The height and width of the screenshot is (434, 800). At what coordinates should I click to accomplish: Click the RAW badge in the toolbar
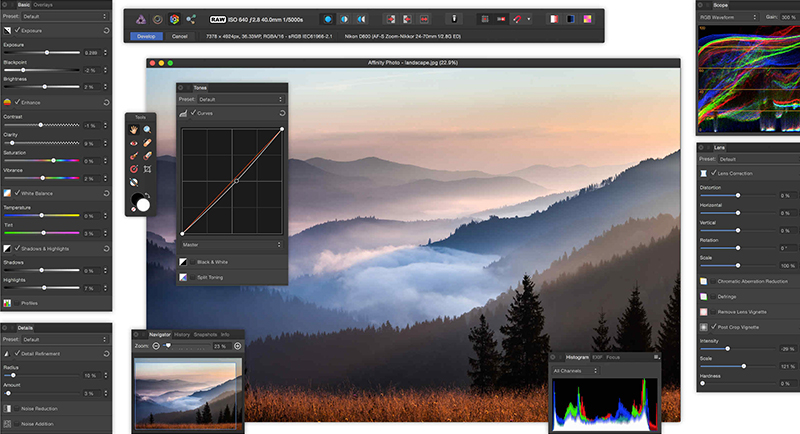218,19
